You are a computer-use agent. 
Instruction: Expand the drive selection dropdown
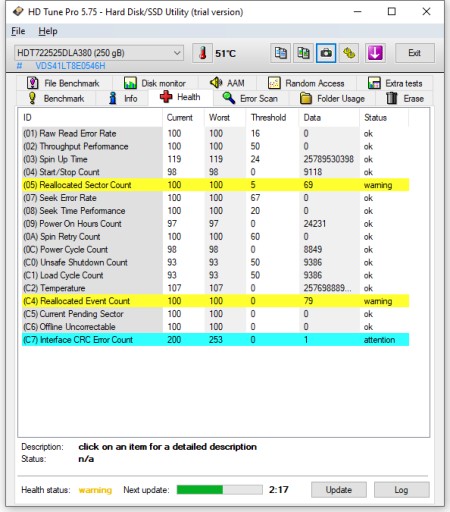[177, 53]
